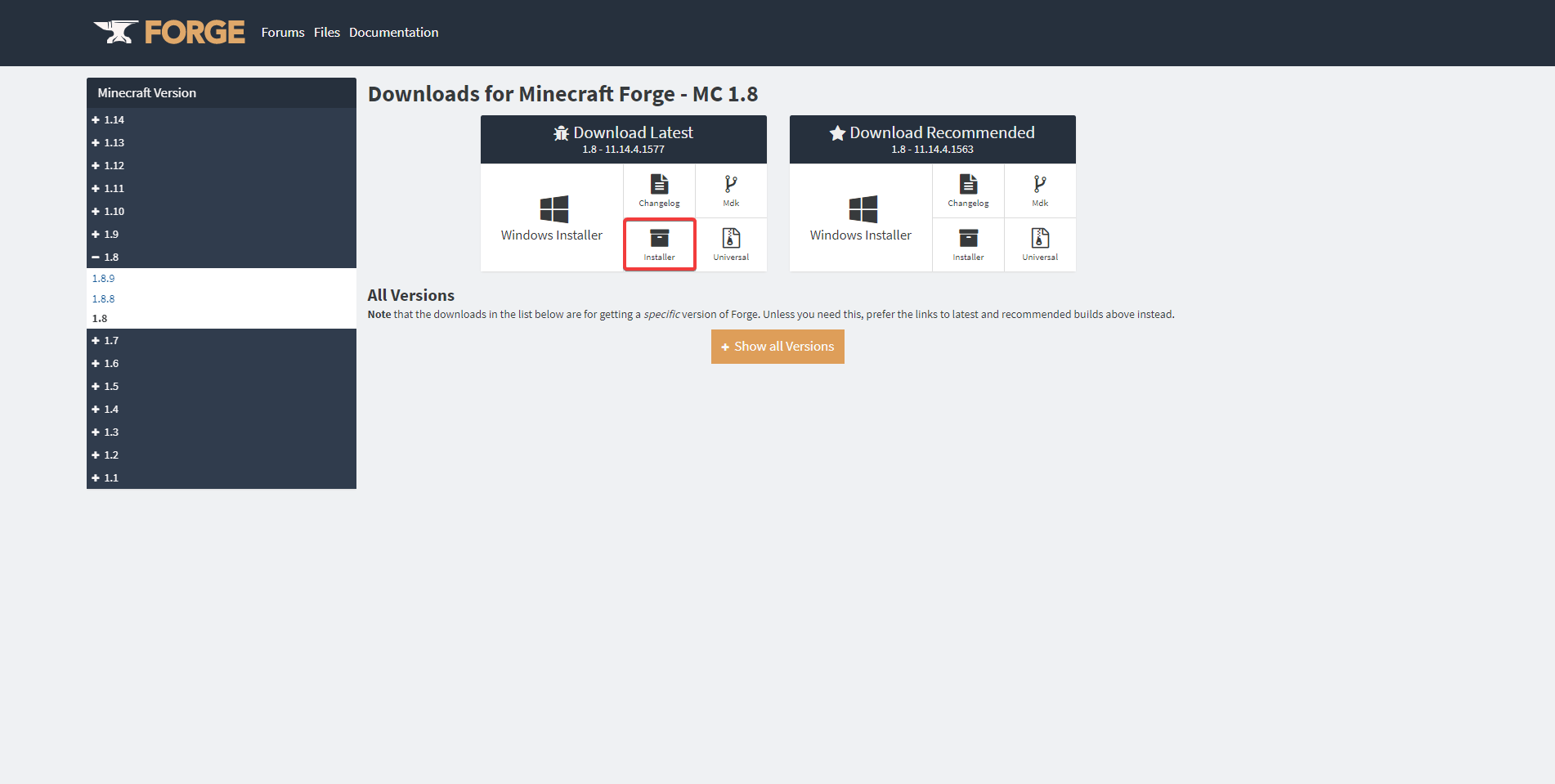Expand the 1.6 version group
The width and height of the screenshot is (1555, 784).
click(222, 363)
